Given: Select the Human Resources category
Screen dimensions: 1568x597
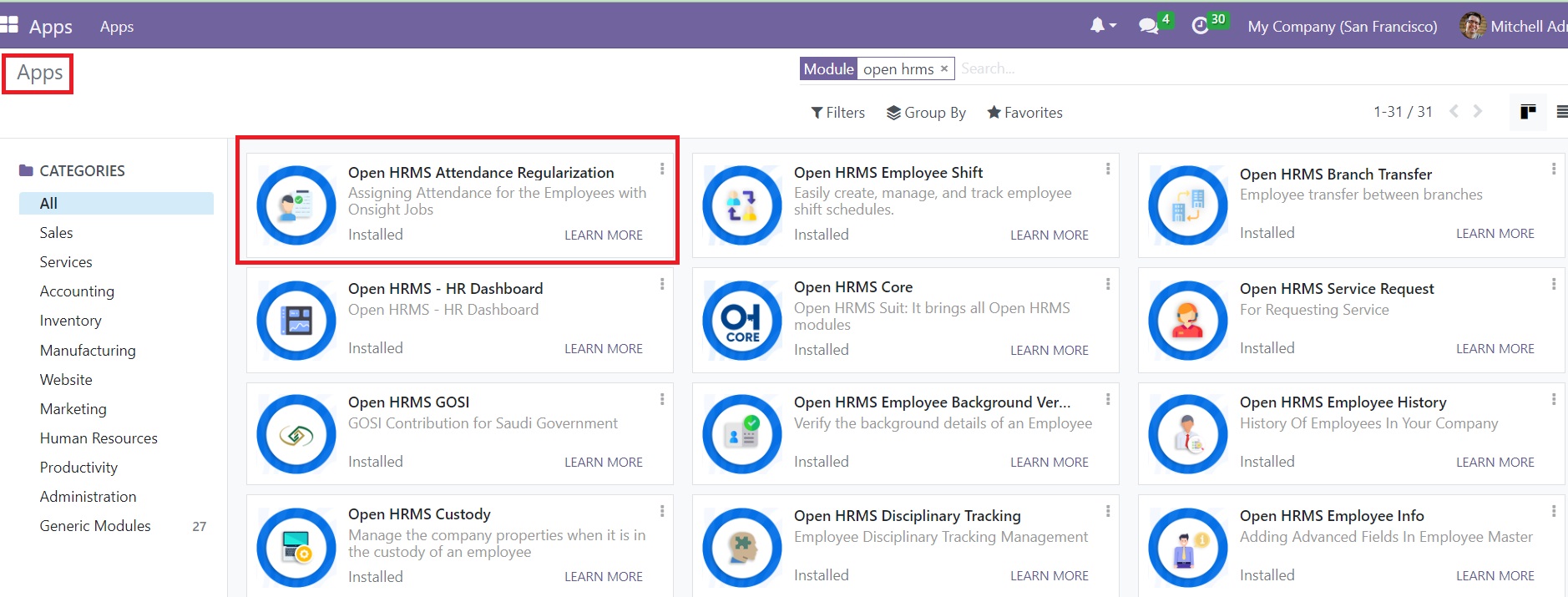Looking at the screenshot, I should pos(99,438).
